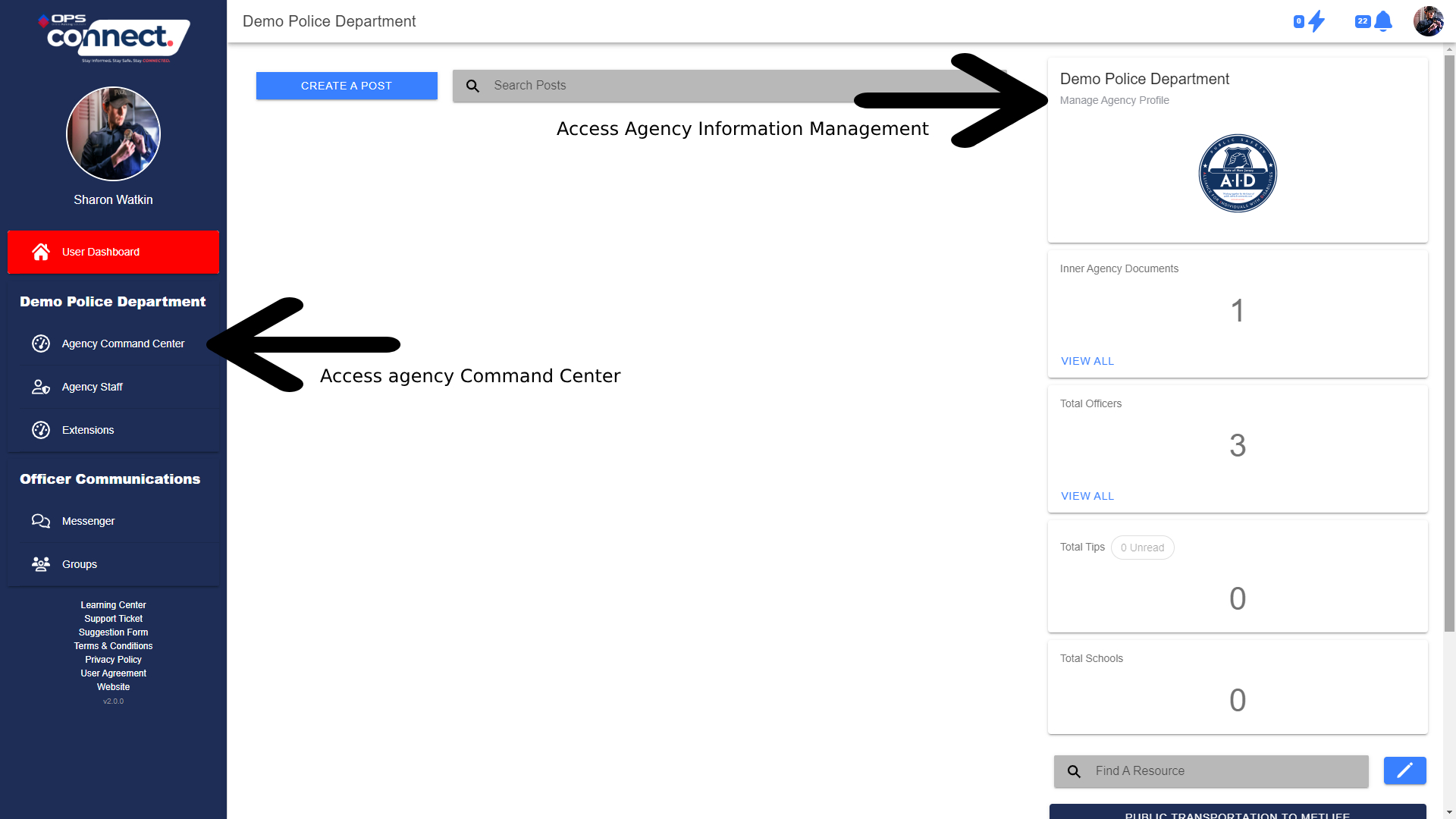Click the Agency Staff person icon
This screenshot has width=1456, height=819.
coord(41,387)
